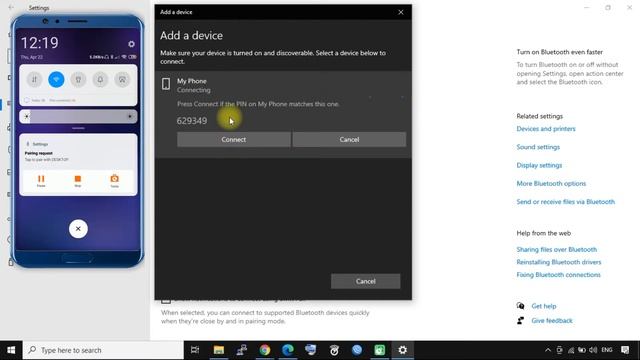Viewport: 640px width, 360px height.
Task: Click Cancel next to the Connect button
Action: 349,140
